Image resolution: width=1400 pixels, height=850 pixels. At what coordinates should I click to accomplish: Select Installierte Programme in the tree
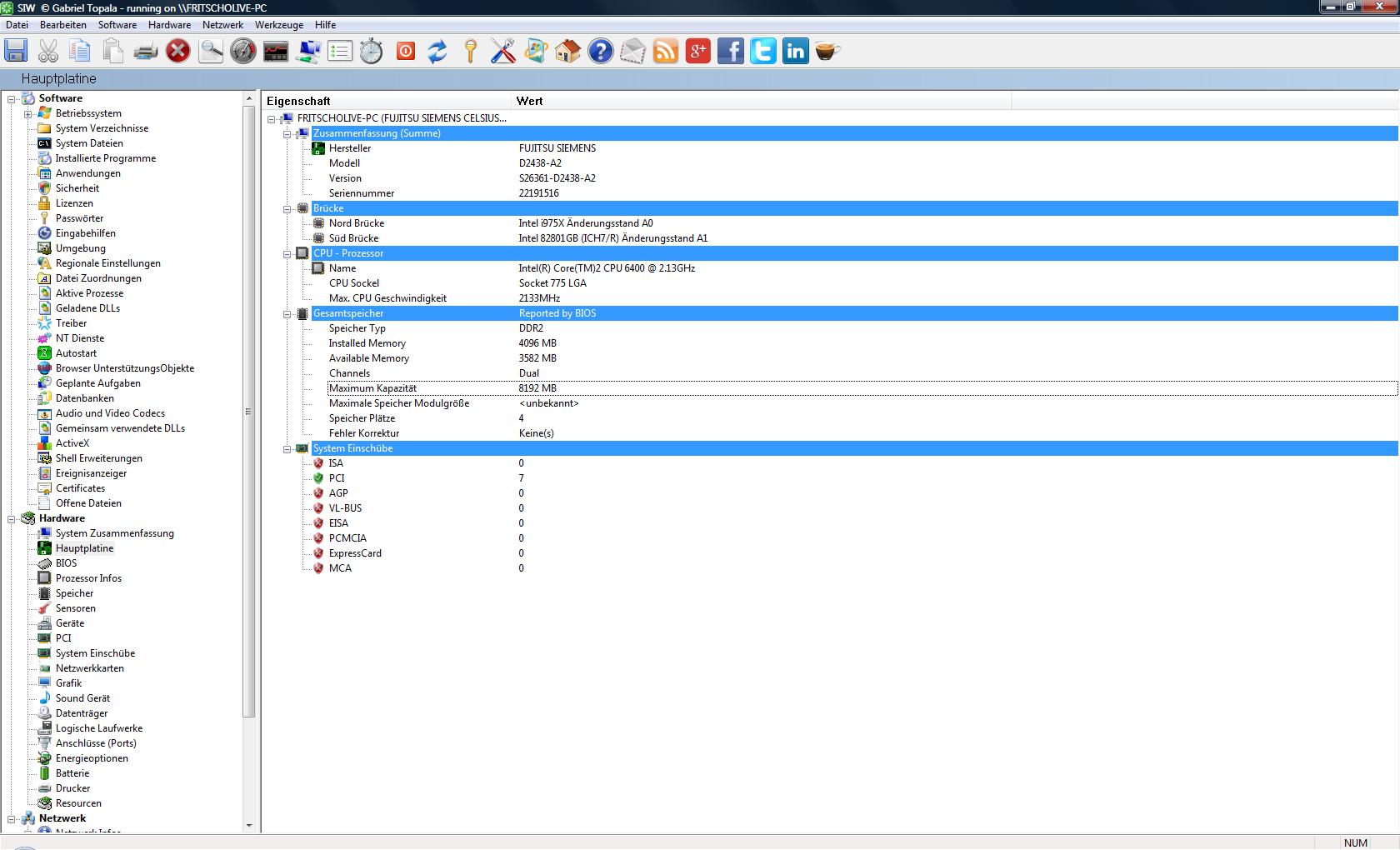click(x=106, y=158)
